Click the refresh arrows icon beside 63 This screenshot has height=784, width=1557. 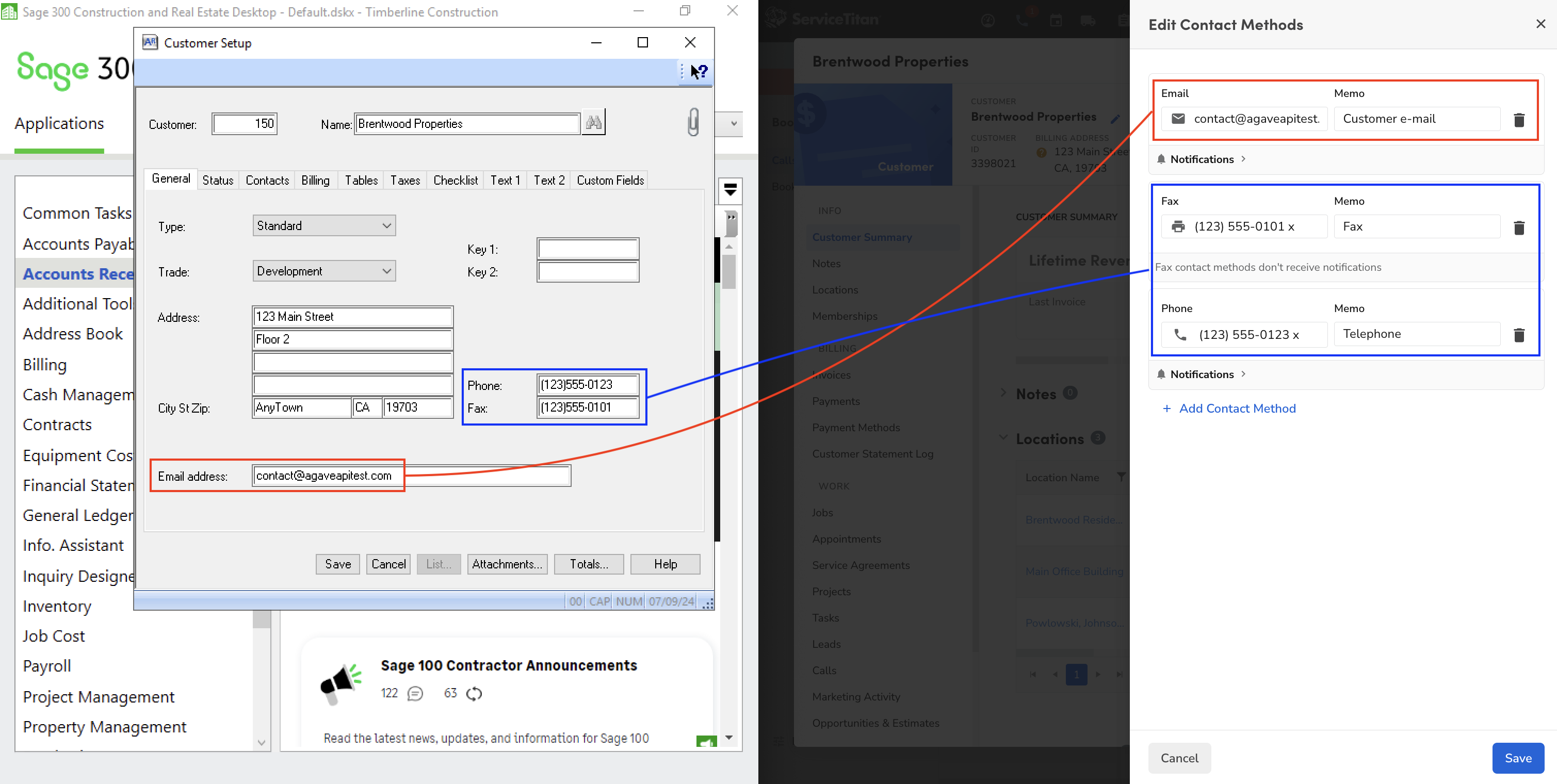(474, 693)
